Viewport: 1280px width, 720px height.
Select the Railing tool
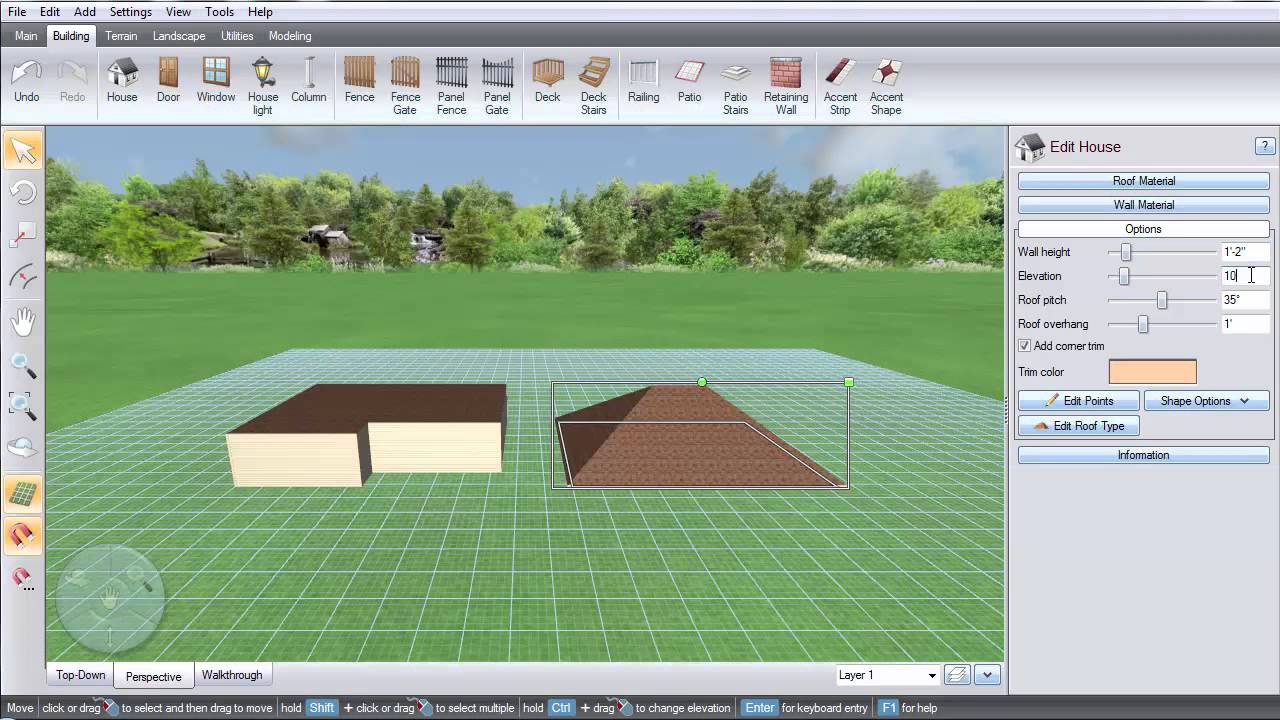coord(644,81)
